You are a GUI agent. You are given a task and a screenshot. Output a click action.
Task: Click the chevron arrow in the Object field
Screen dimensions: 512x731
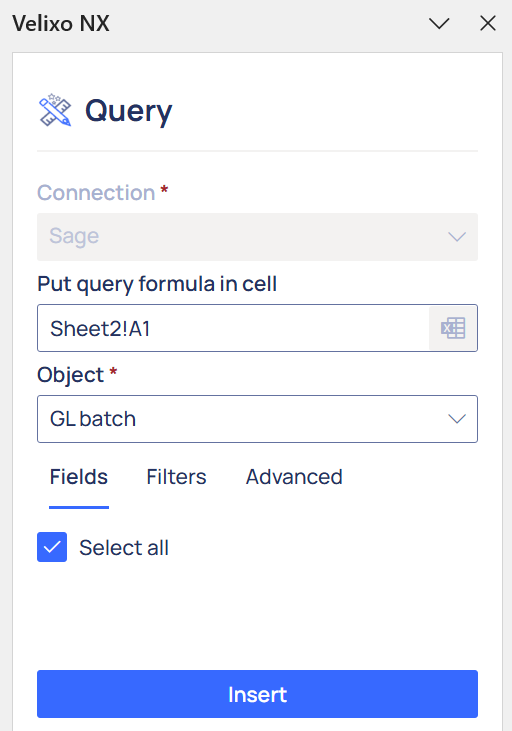[x=457, y=419]
